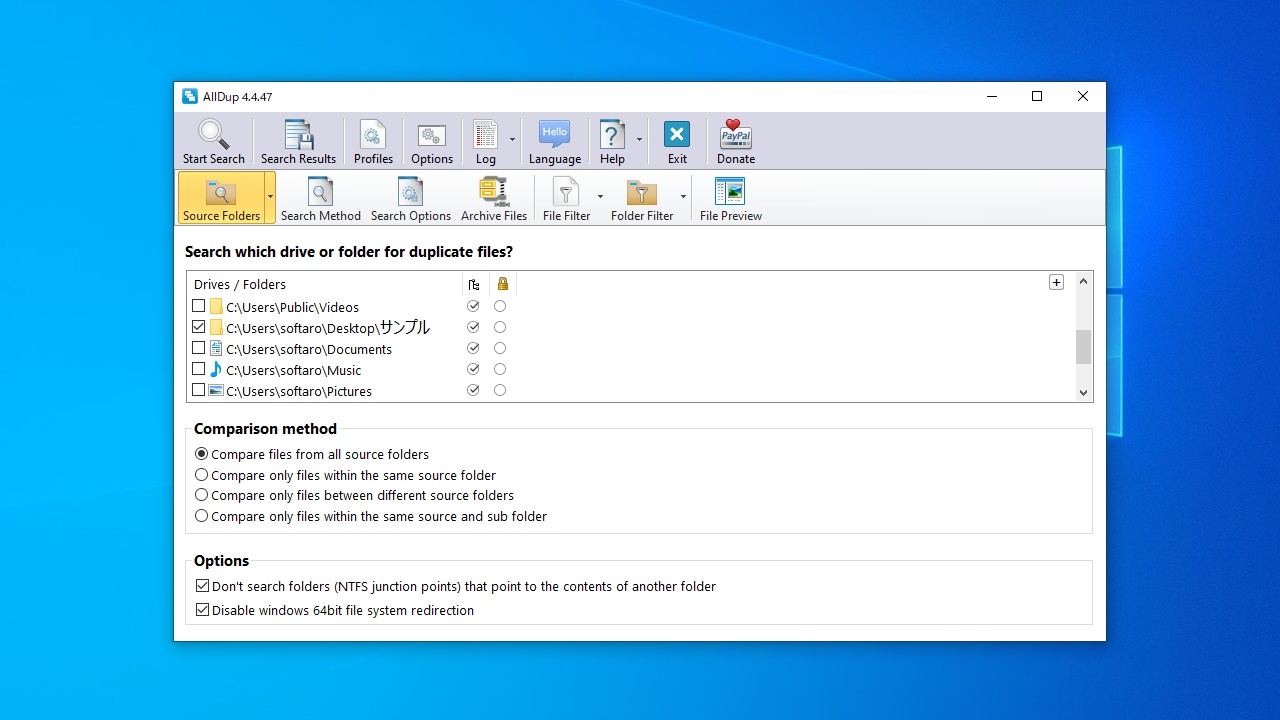Click the subfolders column header icon
Image resolution: width=1280 pixels, height=720 pixels.
click(474, 284)
